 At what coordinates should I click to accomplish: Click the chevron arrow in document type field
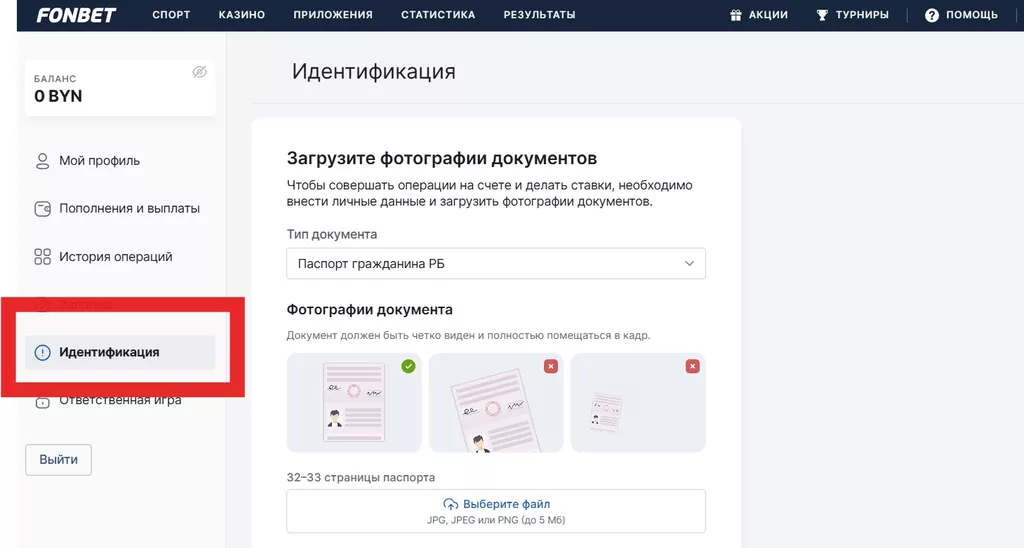(689, 263)
